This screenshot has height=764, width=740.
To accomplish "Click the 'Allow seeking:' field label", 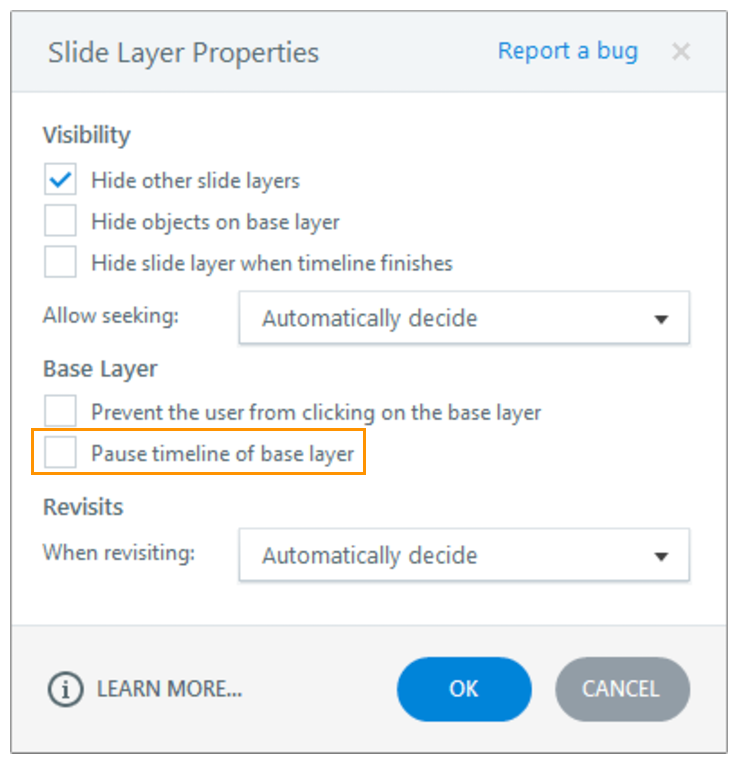I will (110, 316).
